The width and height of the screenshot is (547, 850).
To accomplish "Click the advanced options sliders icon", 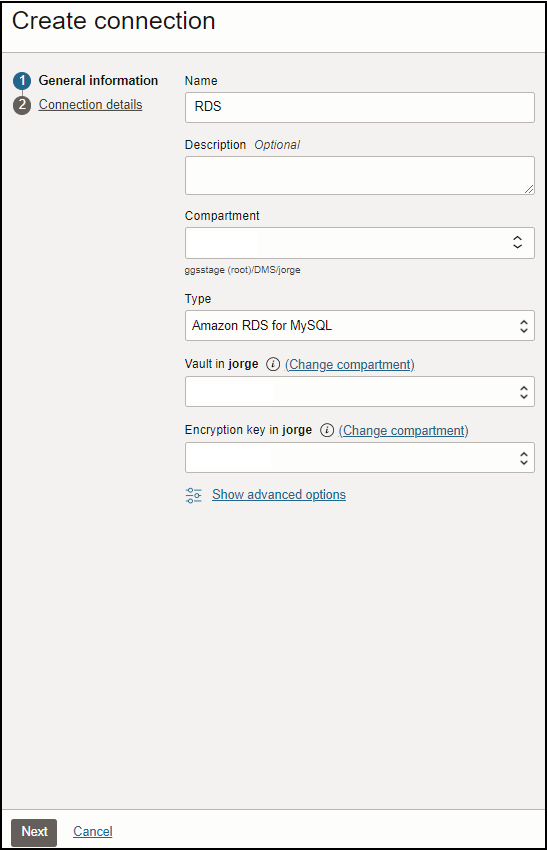I will pyautogui.click(x=194, y=495).
